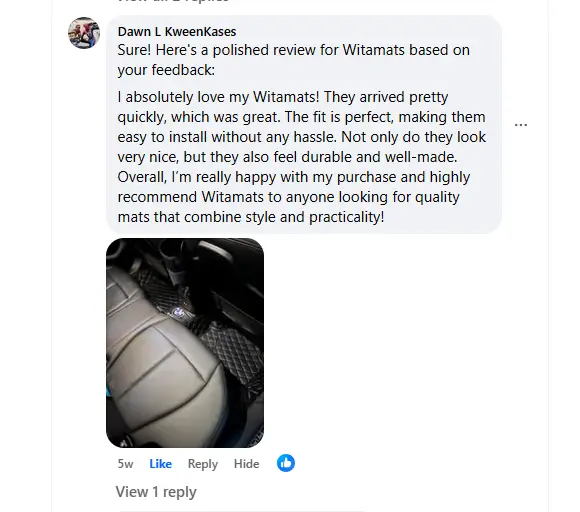Image resolution: width=580 pixels, height=512 pixels.
Task: Reply to the Witamats review comment
Action: [203, 464]
